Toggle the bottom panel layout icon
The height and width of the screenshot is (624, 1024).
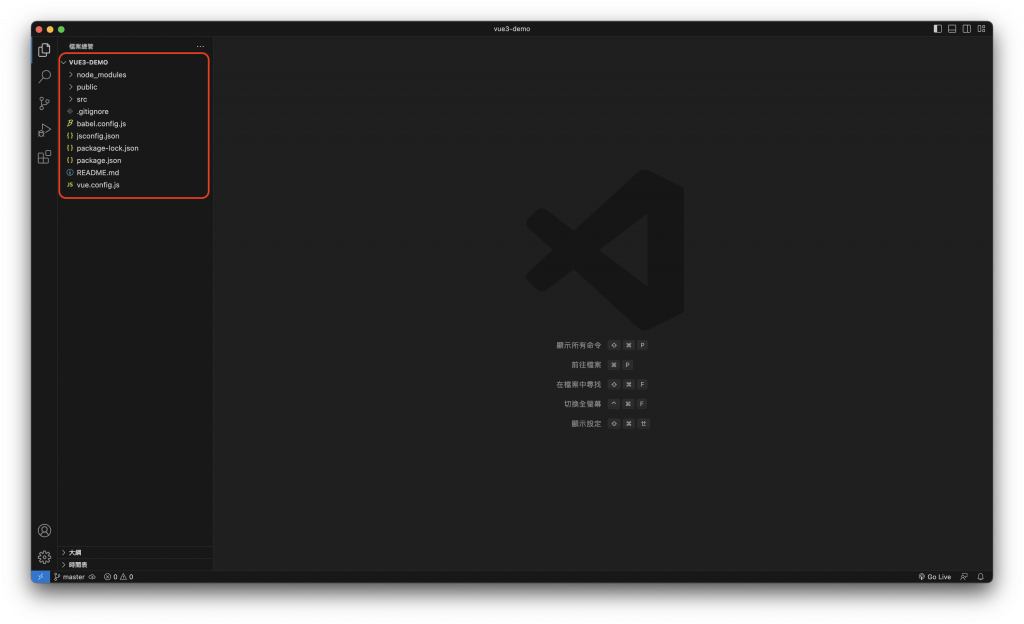952,29
